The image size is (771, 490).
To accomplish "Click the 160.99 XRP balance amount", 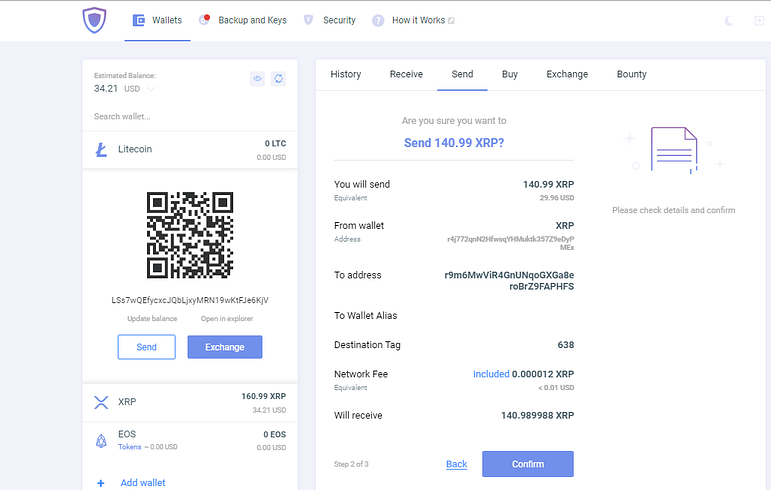I will click(264, 396).
